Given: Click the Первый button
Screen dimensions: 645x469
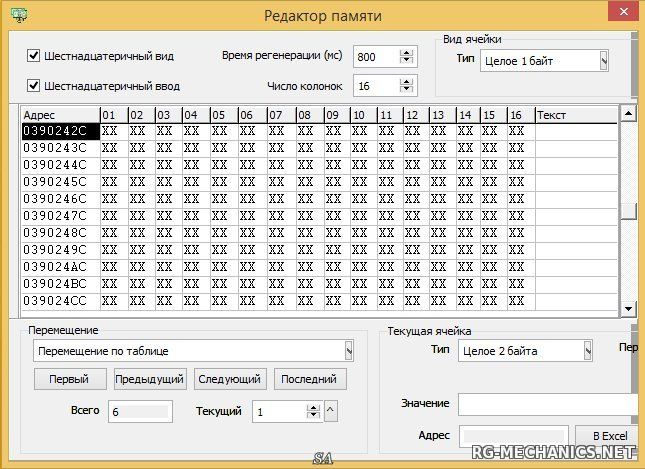Looking at the screenshot, I should point(69,379).
